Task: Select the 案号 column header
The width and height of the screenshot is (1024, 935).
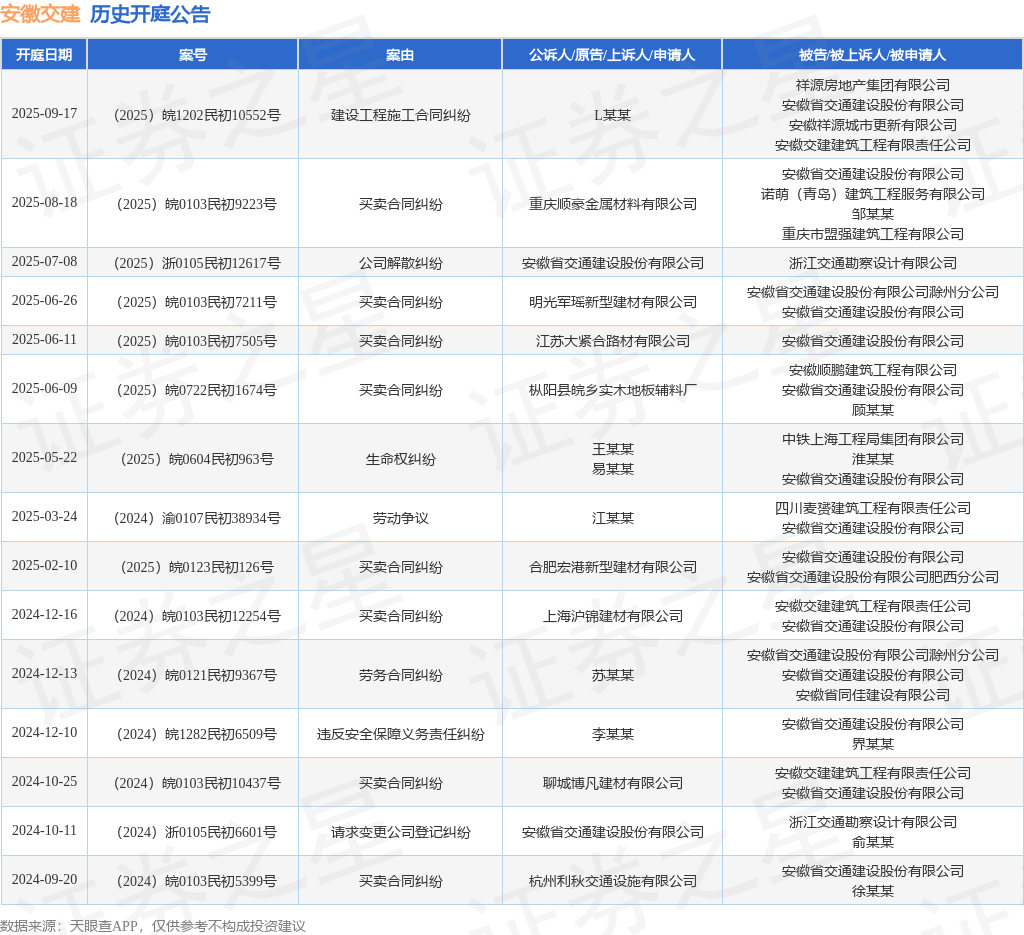Action: coord(193,55)
